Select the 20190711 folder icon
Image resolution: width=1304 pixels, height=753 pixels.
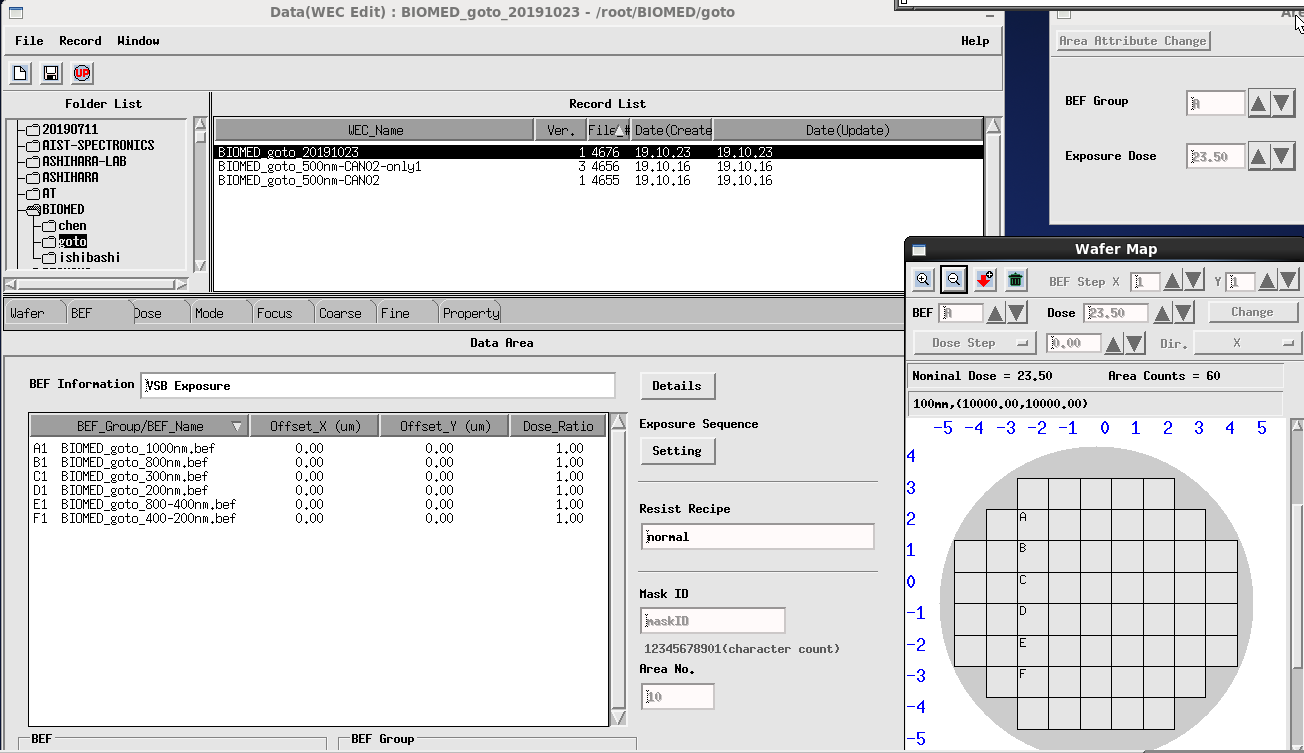[33, 130]
